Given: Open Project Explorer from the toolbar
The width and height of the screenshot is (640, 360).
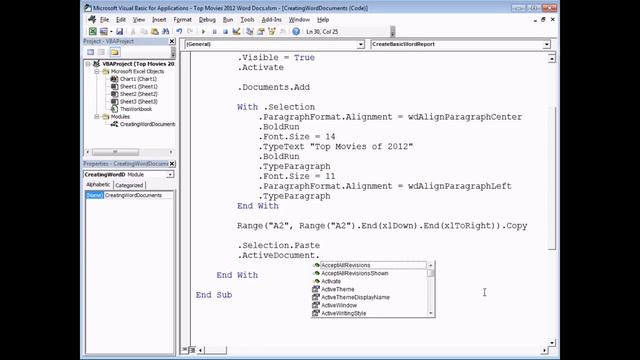Looking at the screenshot, I should tap(250, 31).
